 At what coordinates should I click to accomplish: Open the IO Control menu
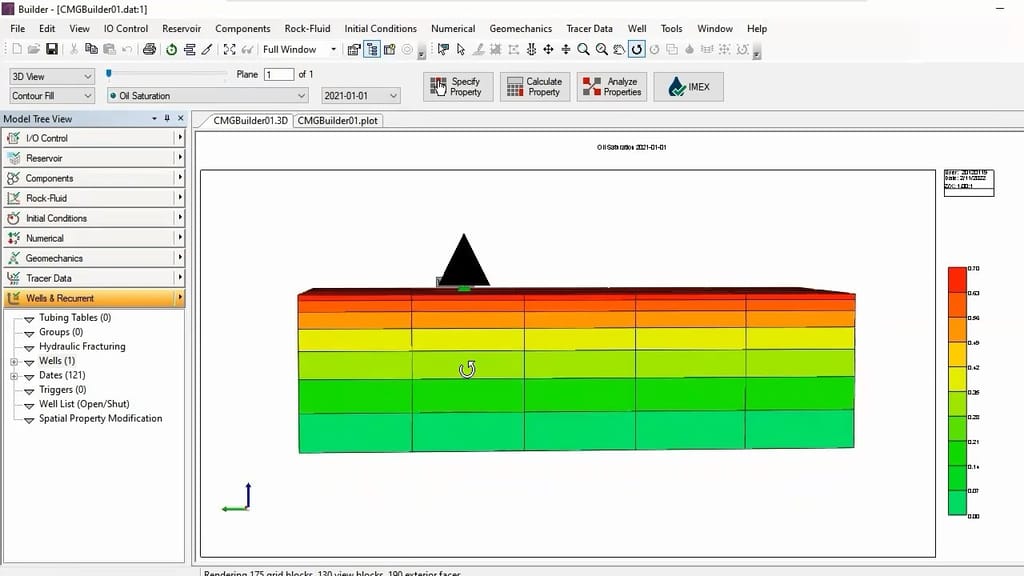pos(125,29)
